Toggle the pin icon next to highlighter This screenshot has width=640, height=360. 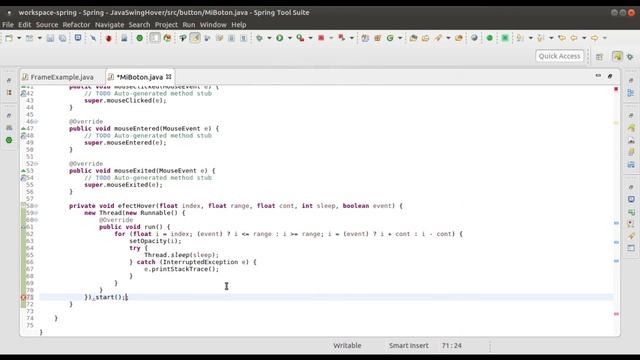pyautogui.click(x=182, y=38)
